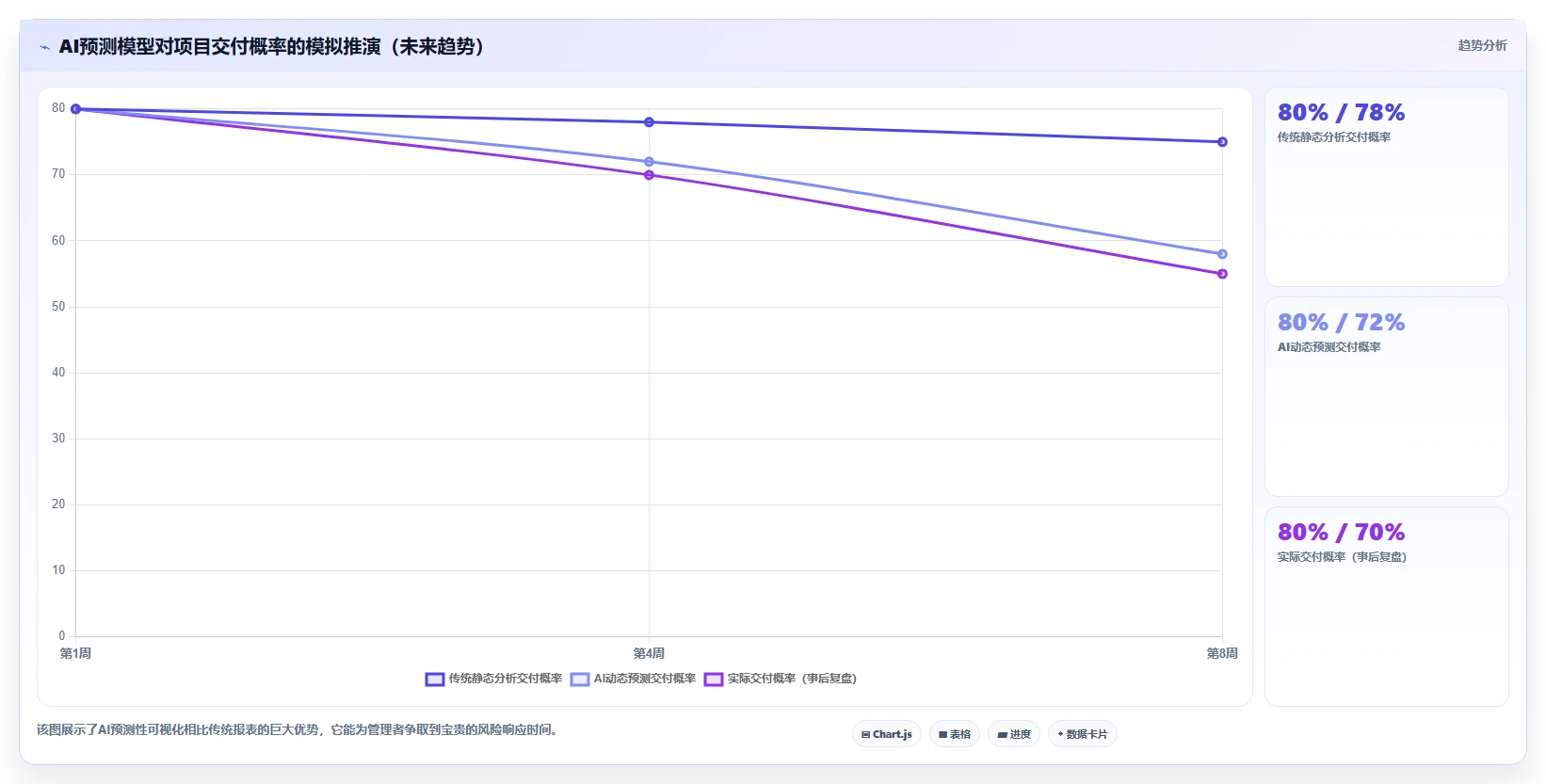1546x784 pixels.
Task: Open the 80% / 72% stat card
Action: coord(1386,397)
